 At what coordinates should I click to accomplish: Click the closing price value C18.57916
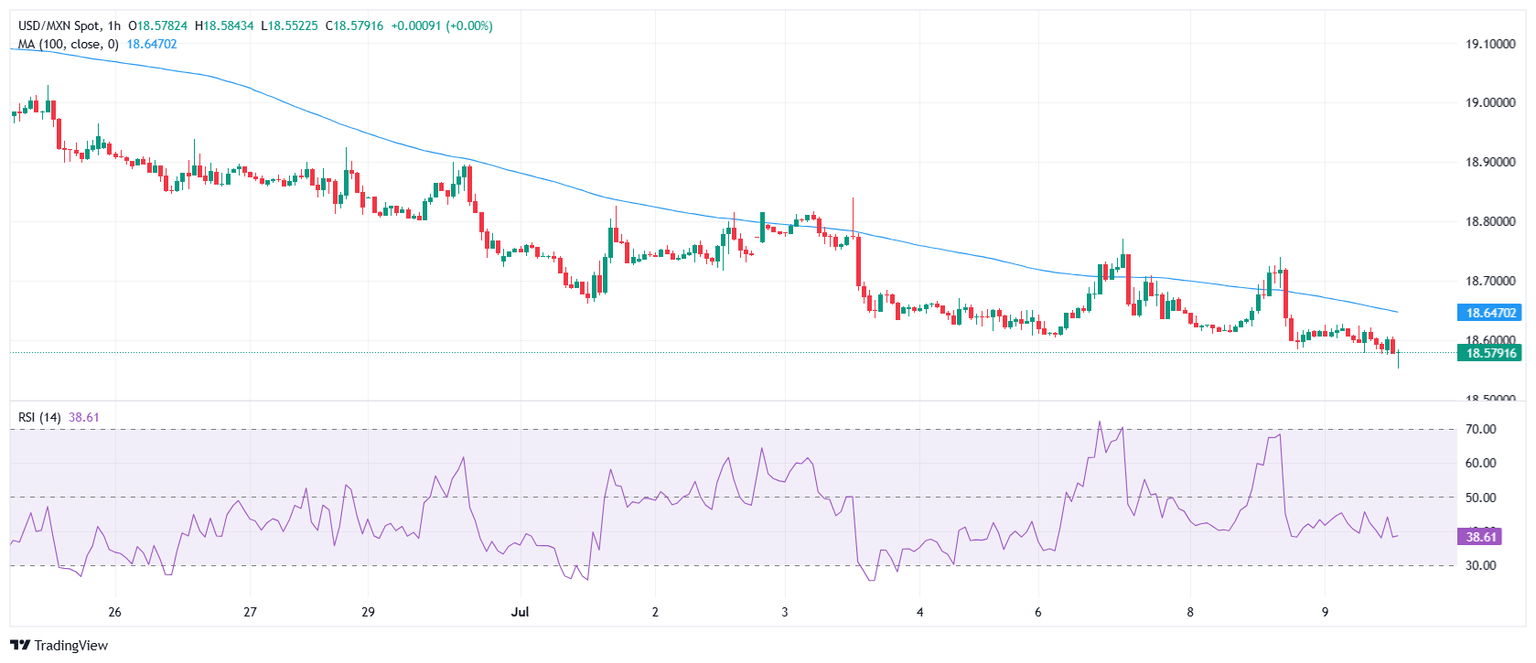click(354, 26)
